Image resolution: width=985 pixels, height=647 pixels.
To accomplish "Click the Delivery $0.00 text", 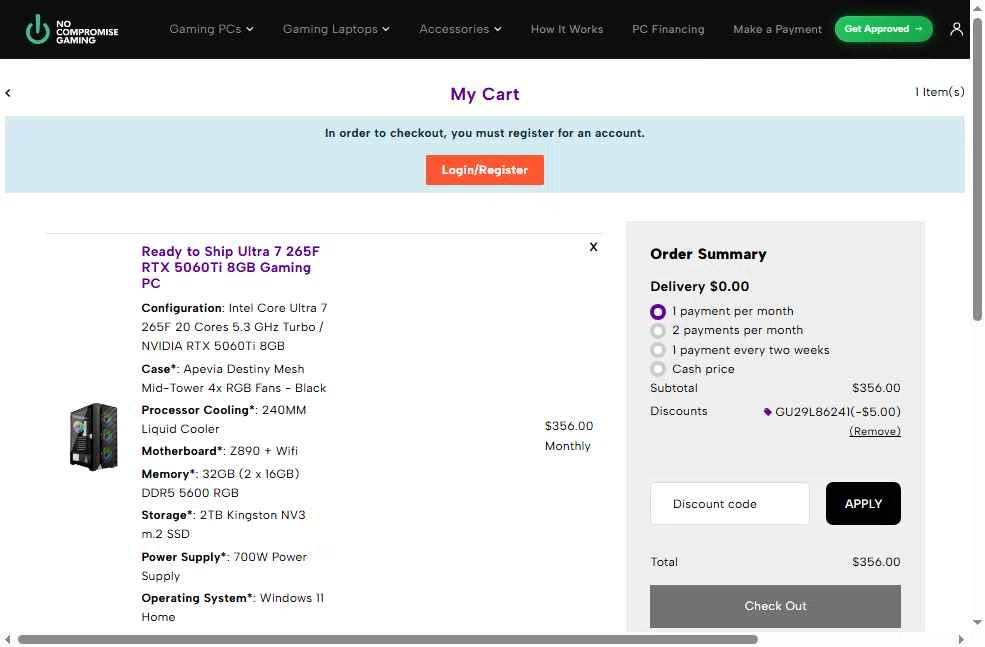I will click(x=699, y=286).
